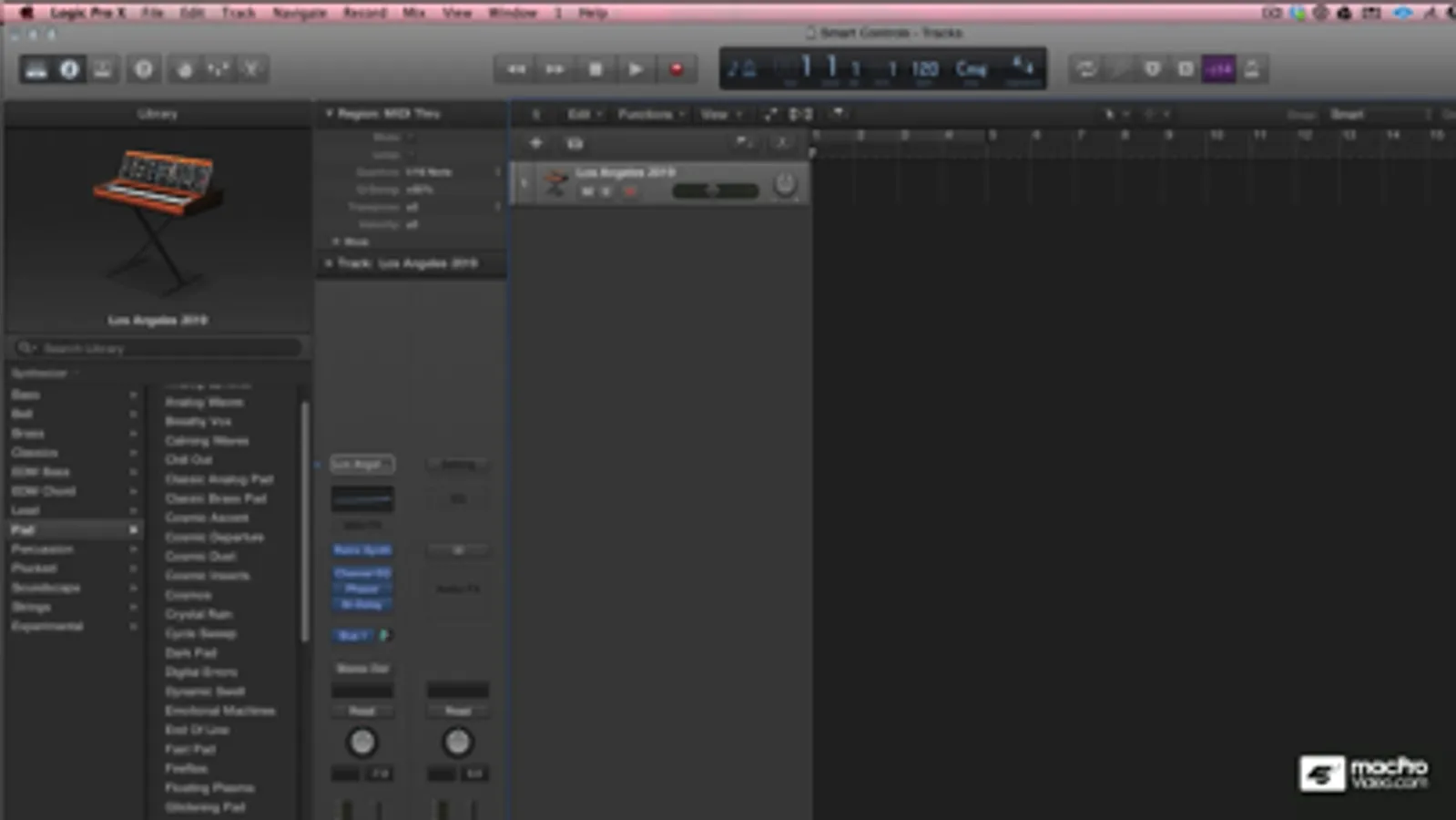Click the Bus 1 send slot
1456x820 pixels.
click(353, 635)
